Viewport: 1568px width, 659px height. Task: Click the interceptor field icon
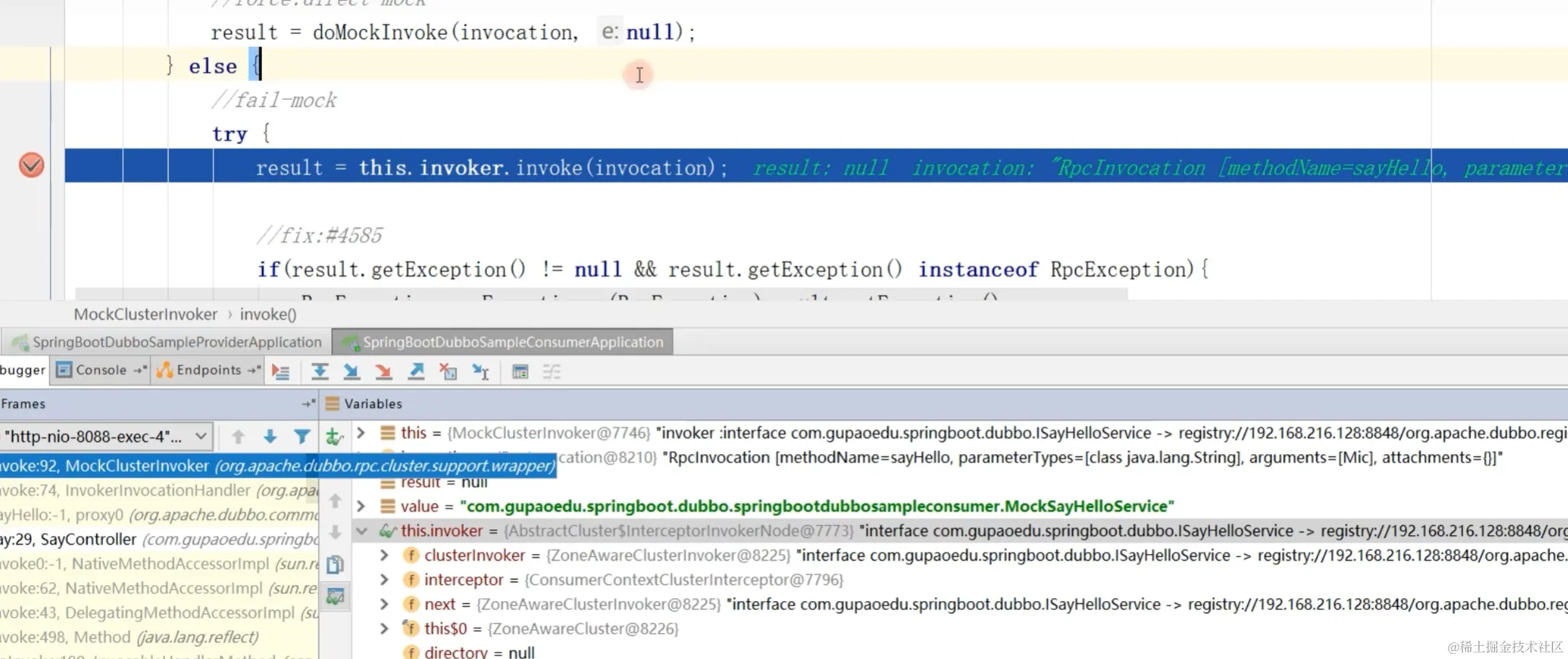[x=411, y=580]
